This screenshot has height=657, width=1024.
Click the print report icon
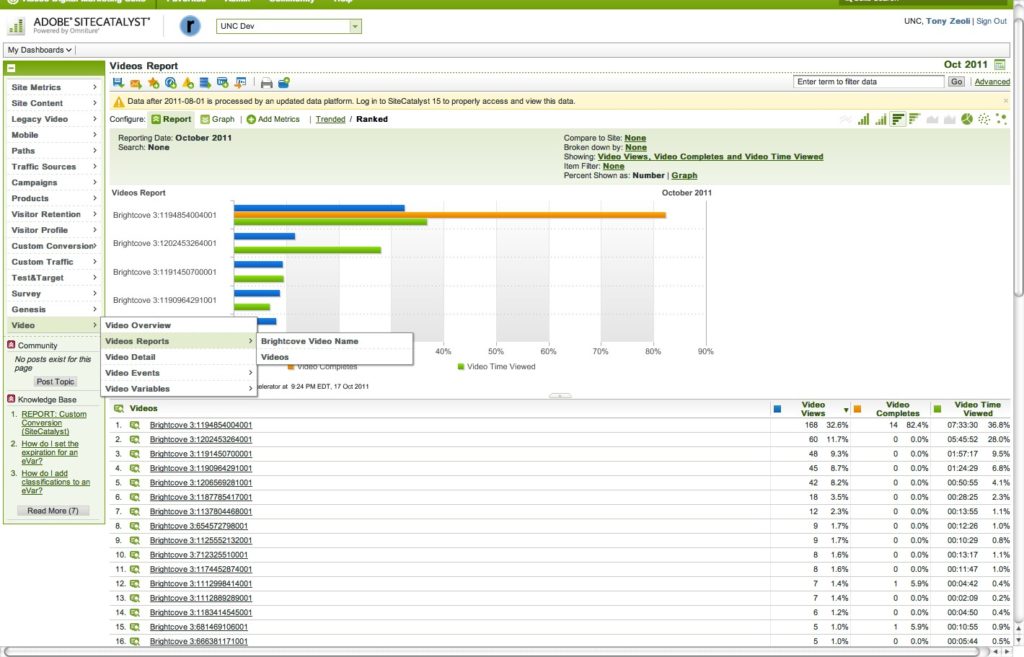(266, 82)
